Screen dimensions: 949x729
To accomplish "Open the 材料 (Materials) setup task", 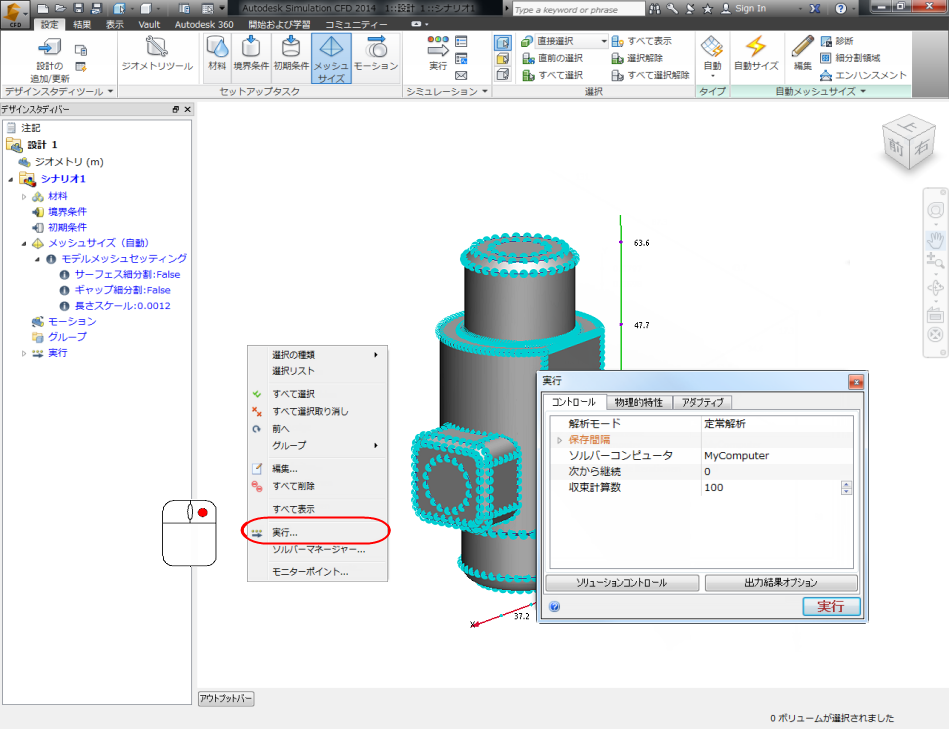I will pos(217,53).
